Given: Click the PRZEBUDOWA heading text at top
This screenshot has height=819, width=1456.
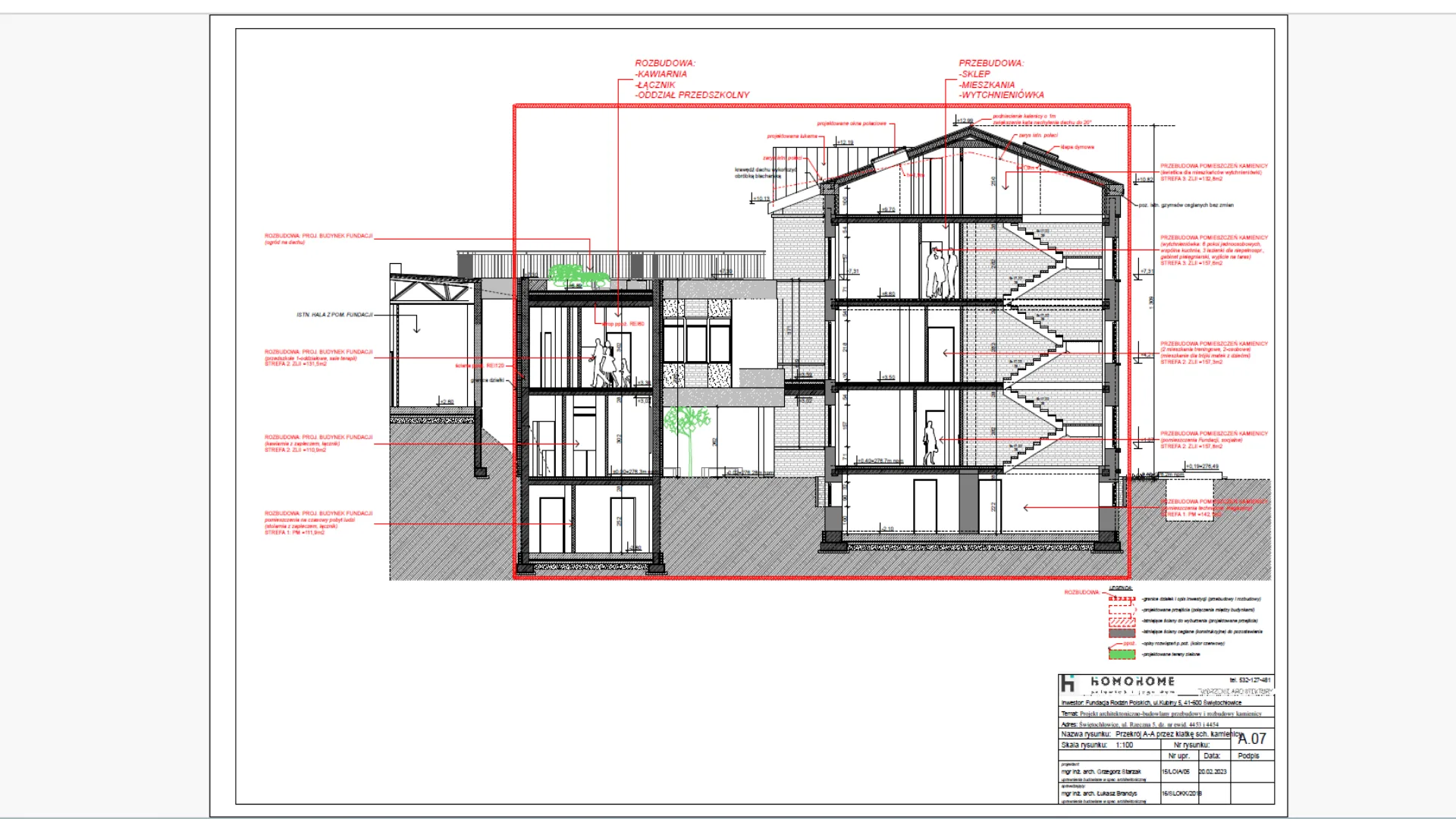Looking at the screenshot, I should pos(990,64).
